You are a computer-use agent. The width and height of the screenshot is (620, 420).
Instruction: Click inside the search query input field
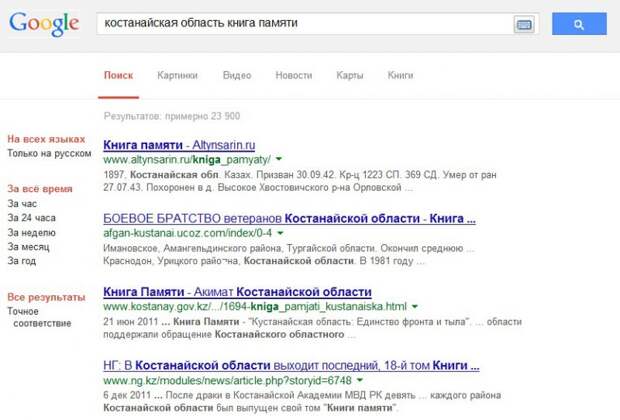(300, 23)
